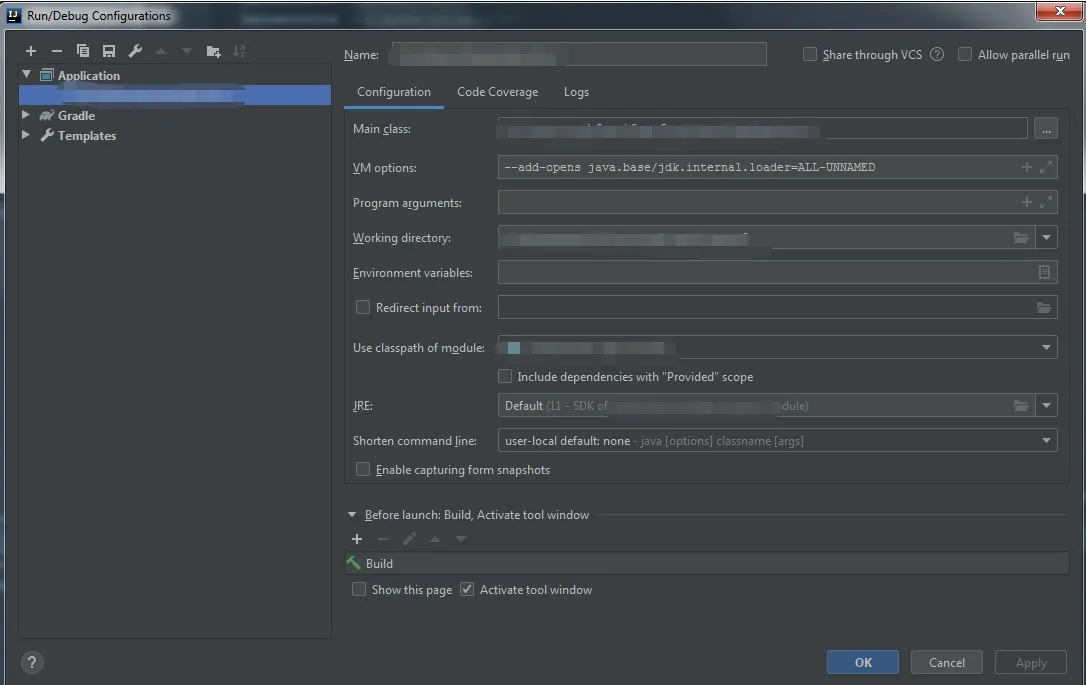Insert a macro into Program arguments with the plus icon
1086x685 pixels.
click(x=1026, y=202)
